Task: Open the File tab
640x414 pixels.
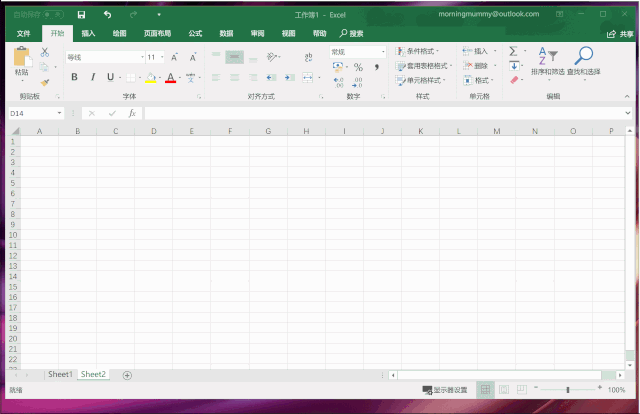Action: coord(24,33)
